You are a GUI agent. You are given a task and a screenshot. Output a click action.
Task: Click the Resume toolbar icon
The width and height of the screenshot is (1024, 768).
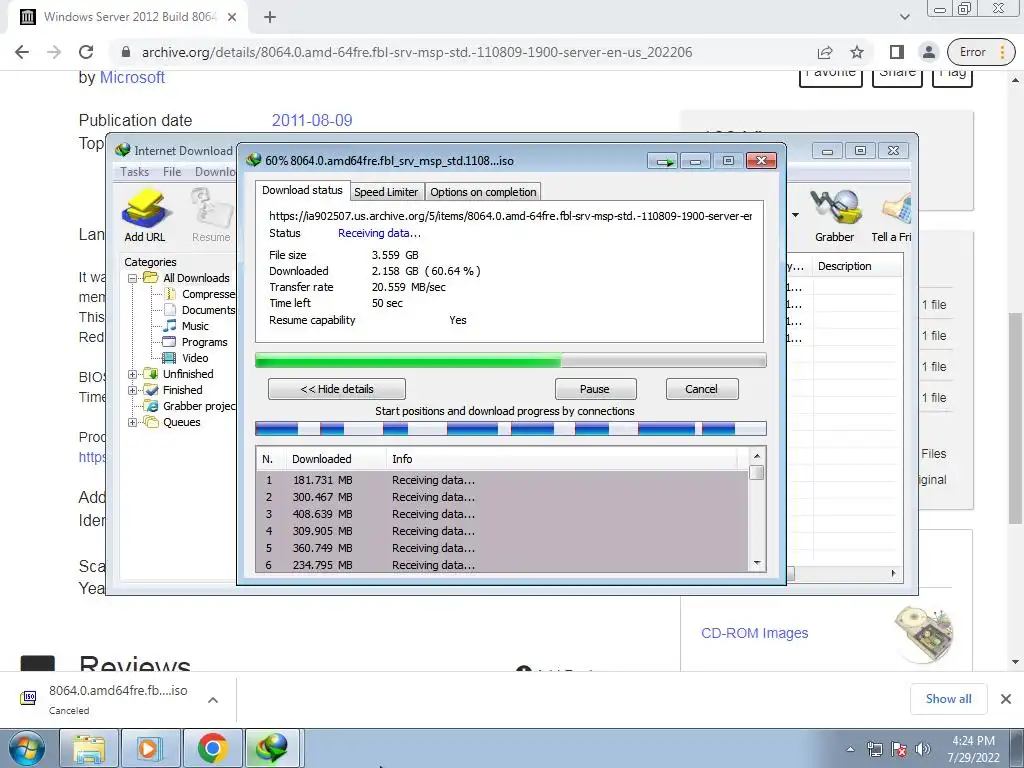pyautogui.click(x=211, y=216)
